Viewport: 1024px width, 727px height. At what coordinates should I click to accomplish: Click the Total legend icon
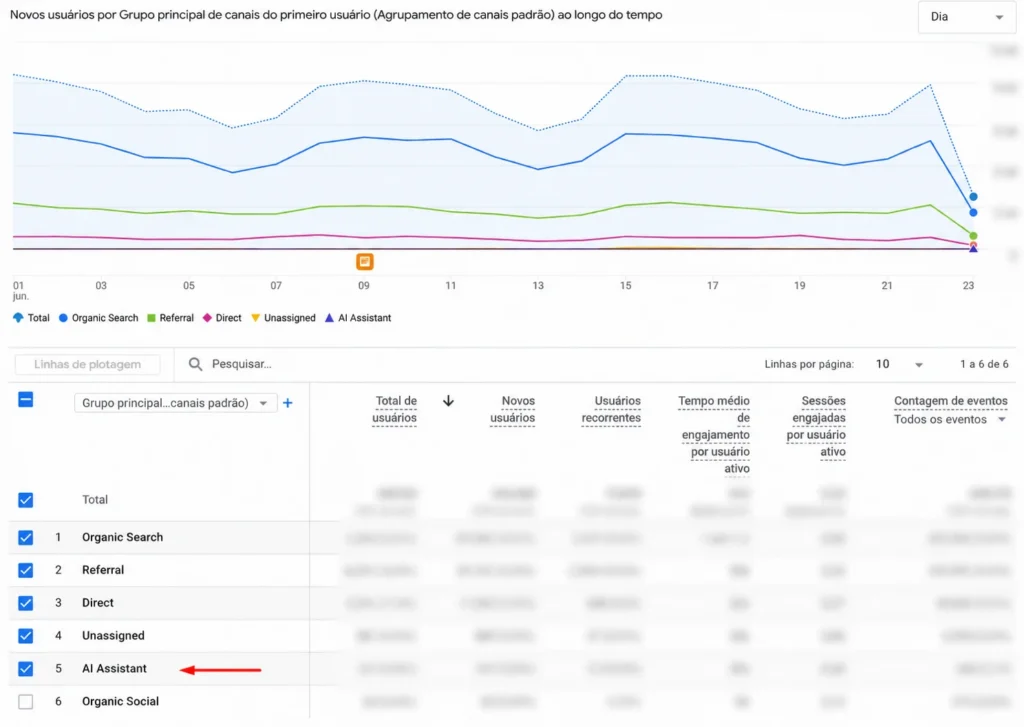[x=18, y=318]
